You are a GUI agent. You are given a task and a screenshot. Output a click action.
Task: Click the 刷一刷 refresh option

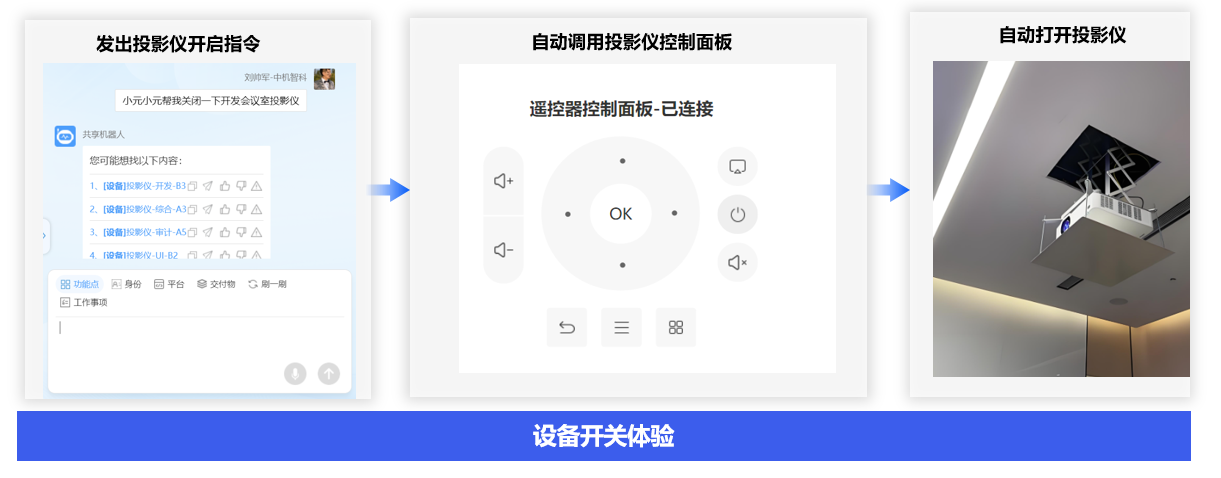[x=267, y=284]
